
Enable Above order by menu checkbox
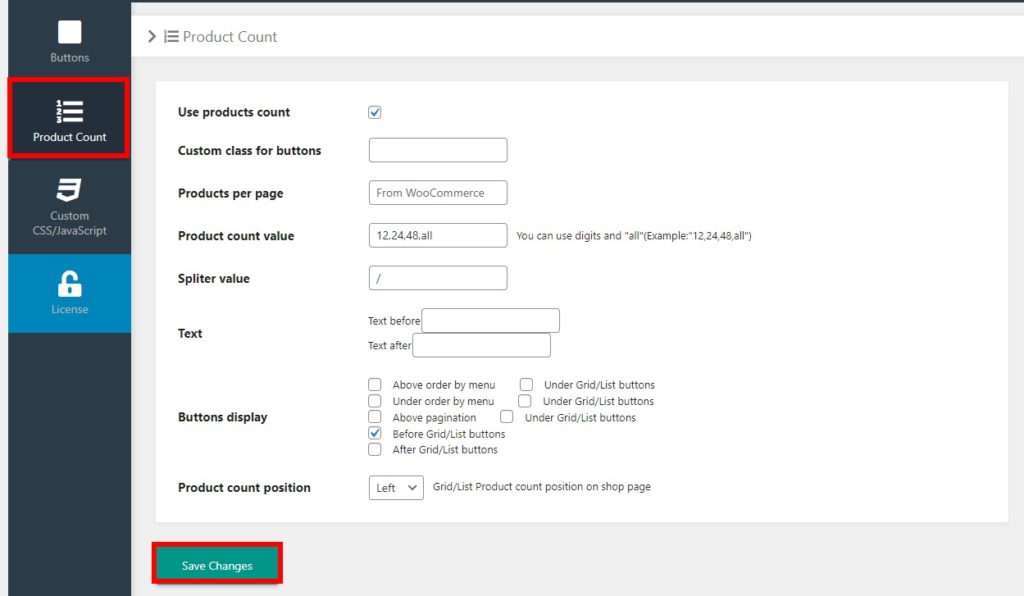375,384
